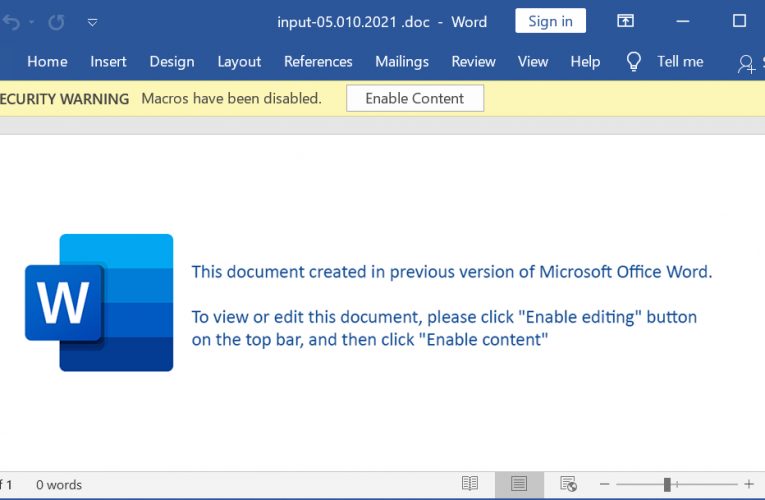
Task: Click the SECURITY WARNING label
Action: click(64, 99)
